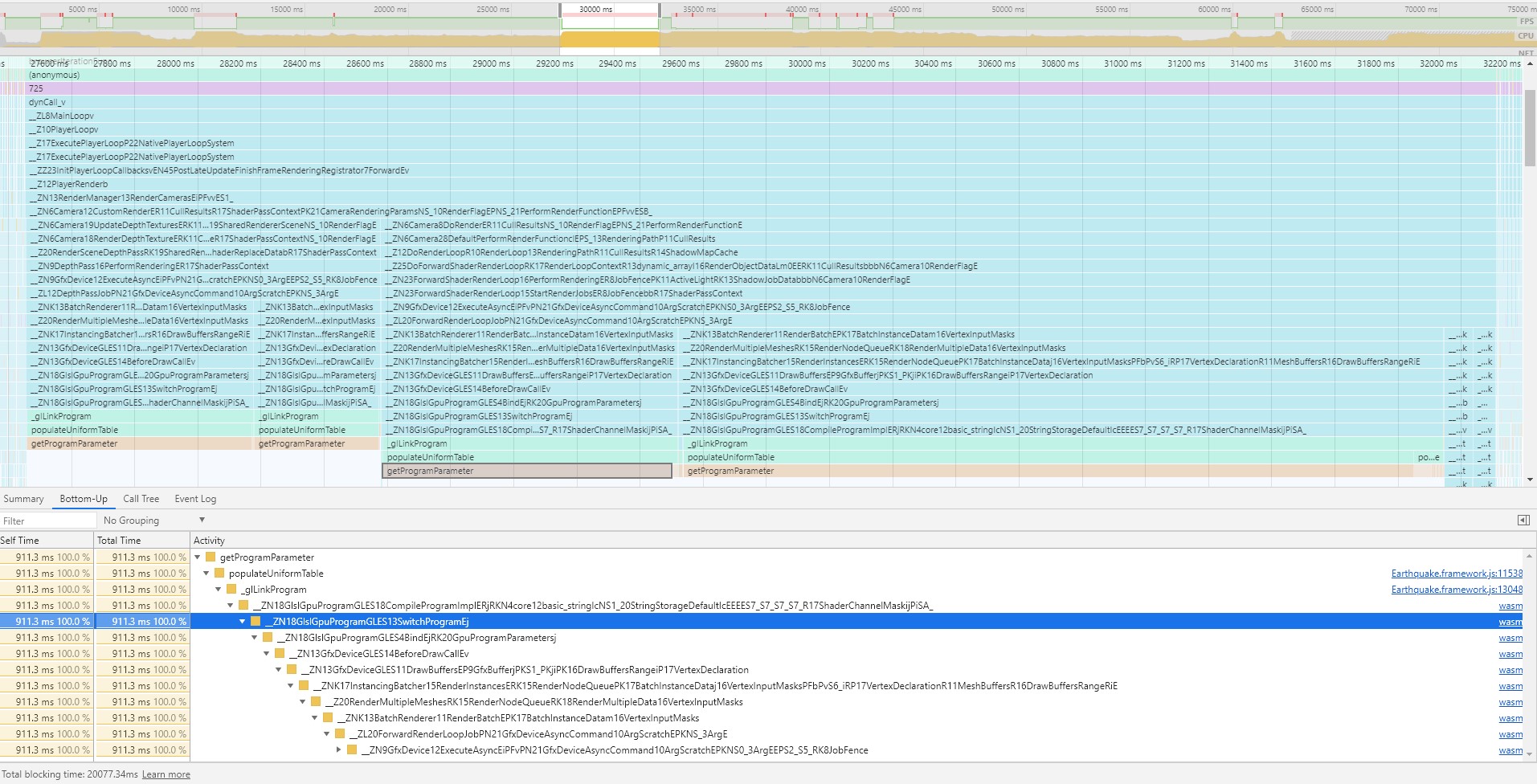1537x784 pixels.
Task: Open the wasm link on the BeforeDrawCallEv row
Action: pyautogui.click(x=1510, y=654)
